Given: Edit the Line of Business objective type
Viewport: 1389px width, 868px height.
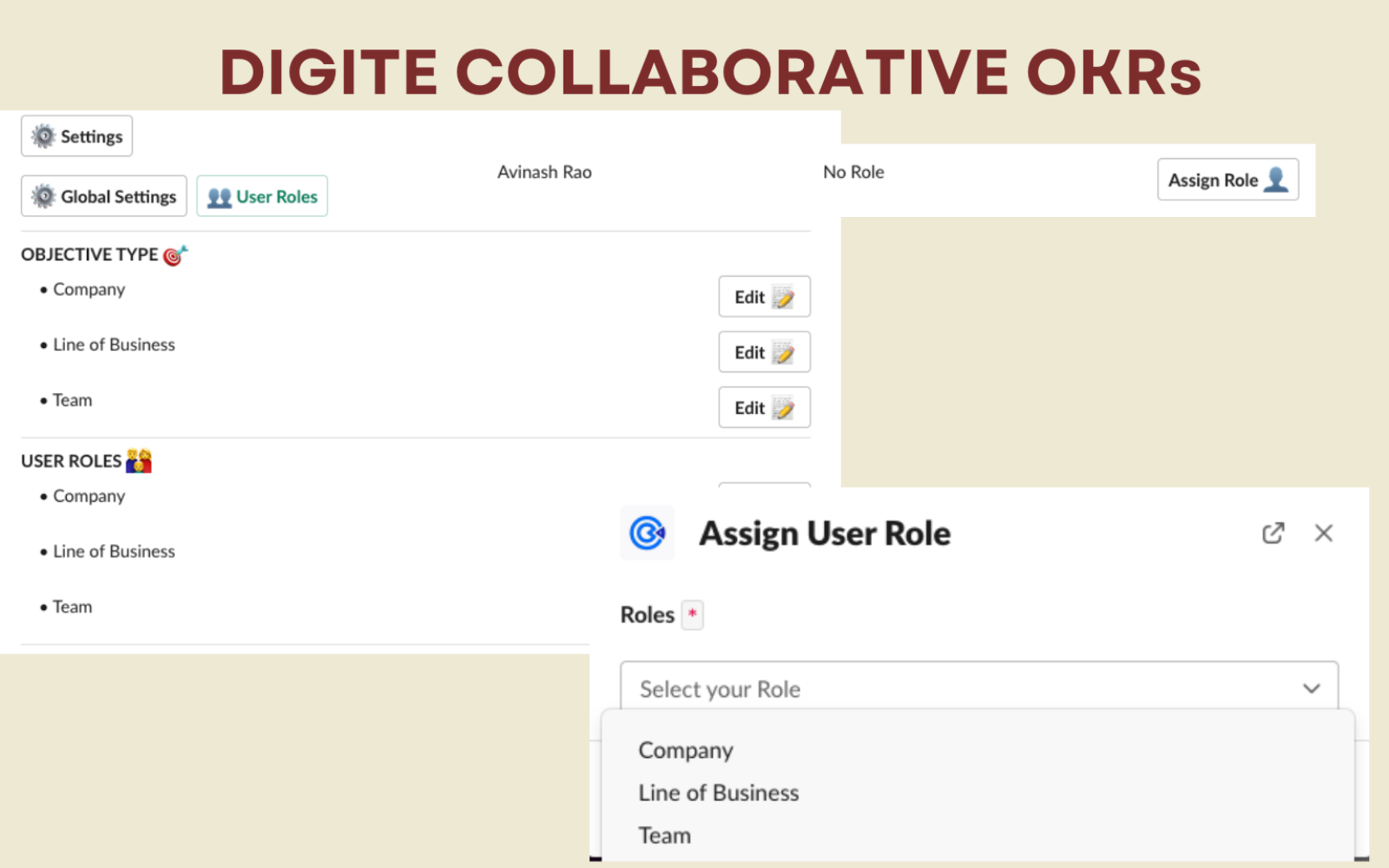Looking at the screenshot, I should point(764,352).
